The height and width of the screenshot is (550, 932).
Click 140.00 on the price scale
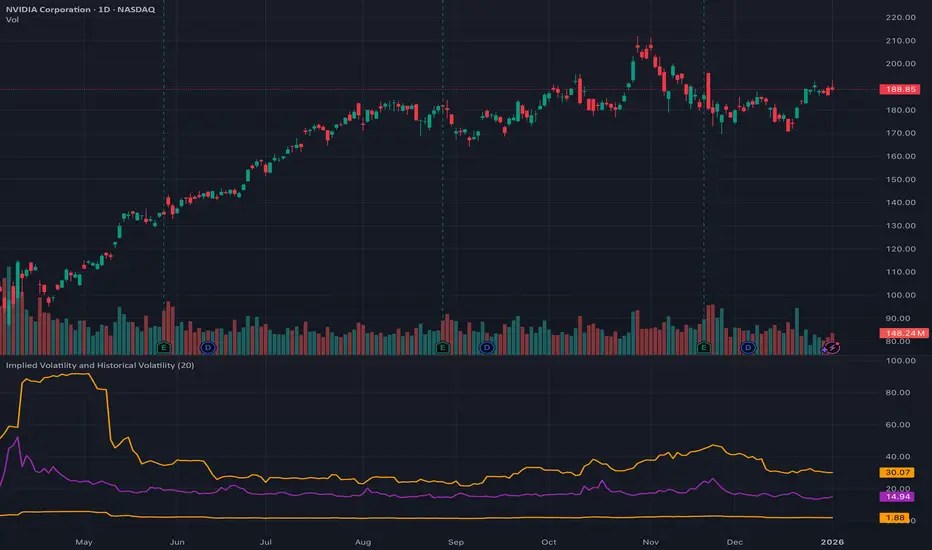coord(900,203)
